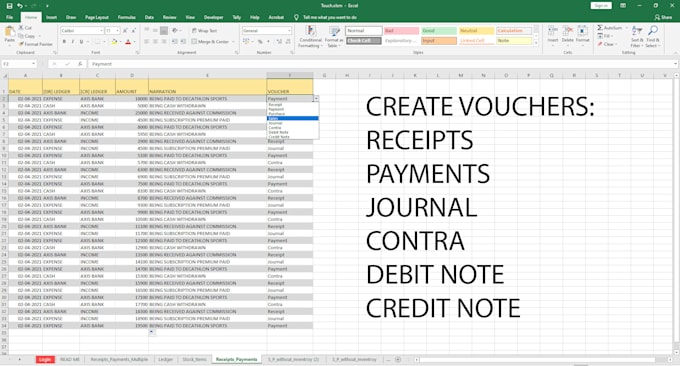
Task: Apply the Neutral cell style
Action: (x=476, y=31)
